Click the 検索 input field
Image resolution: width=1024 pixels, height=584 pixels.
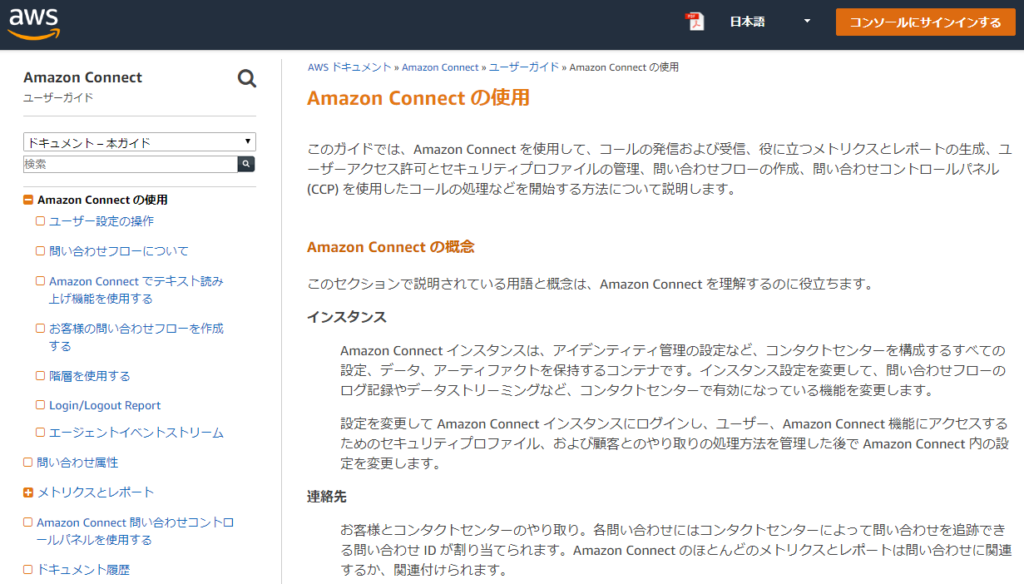pos(130,164)
